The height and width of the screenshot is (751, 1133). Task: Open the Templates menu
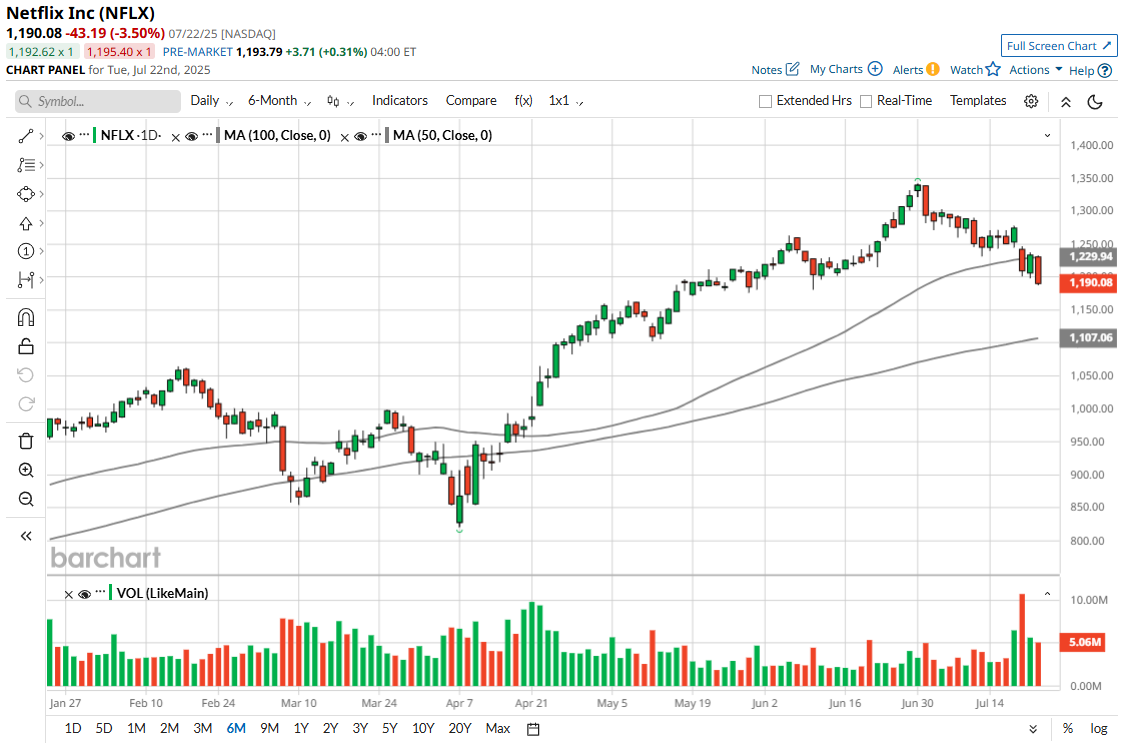[x=978, y=100]
